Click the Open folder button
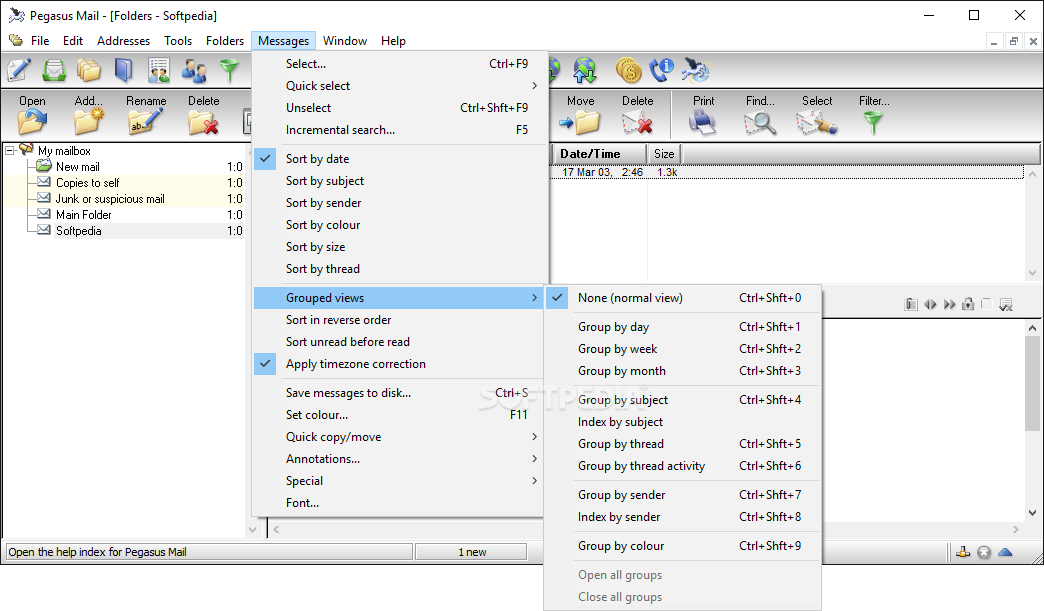Screen dimensions: 1044x611 [32, 114]
